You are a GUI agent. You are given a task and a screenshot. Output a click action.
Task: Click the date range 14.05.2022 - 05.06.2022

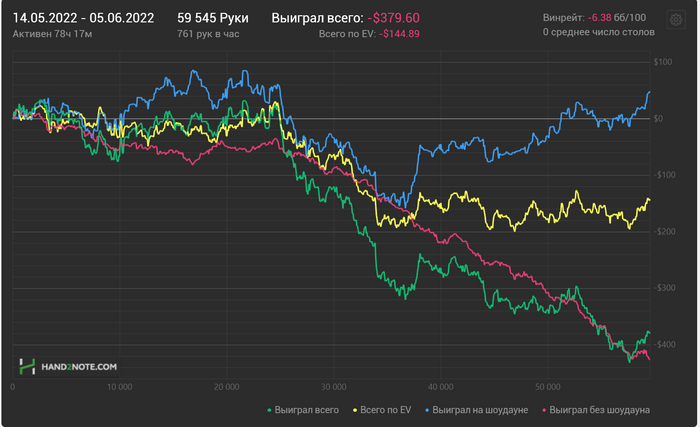83,18
